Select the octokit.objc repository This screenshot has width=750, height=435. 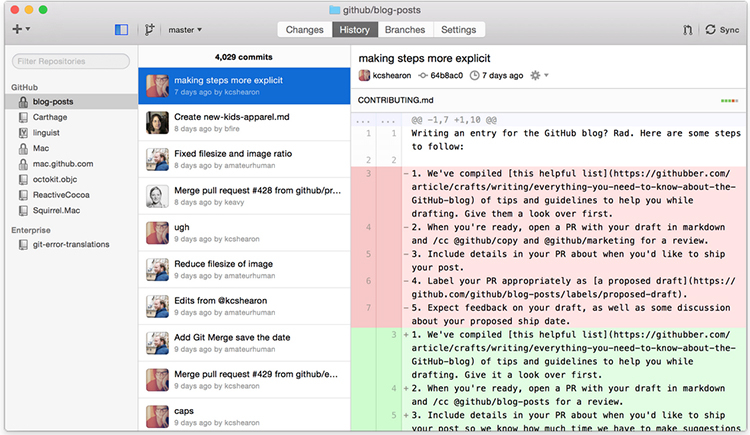coord(71,179)
